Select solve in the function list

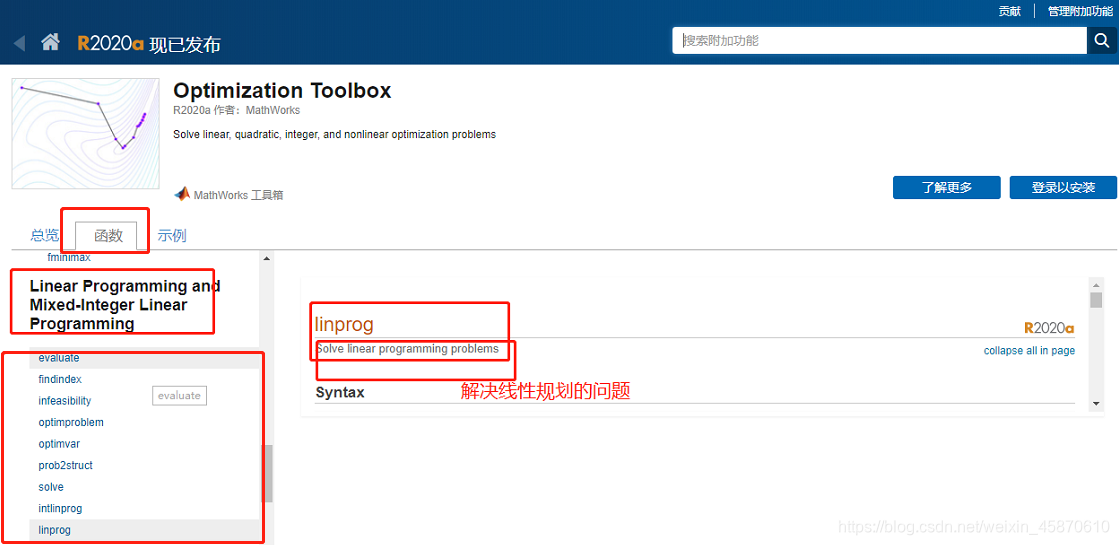[51, 487]
